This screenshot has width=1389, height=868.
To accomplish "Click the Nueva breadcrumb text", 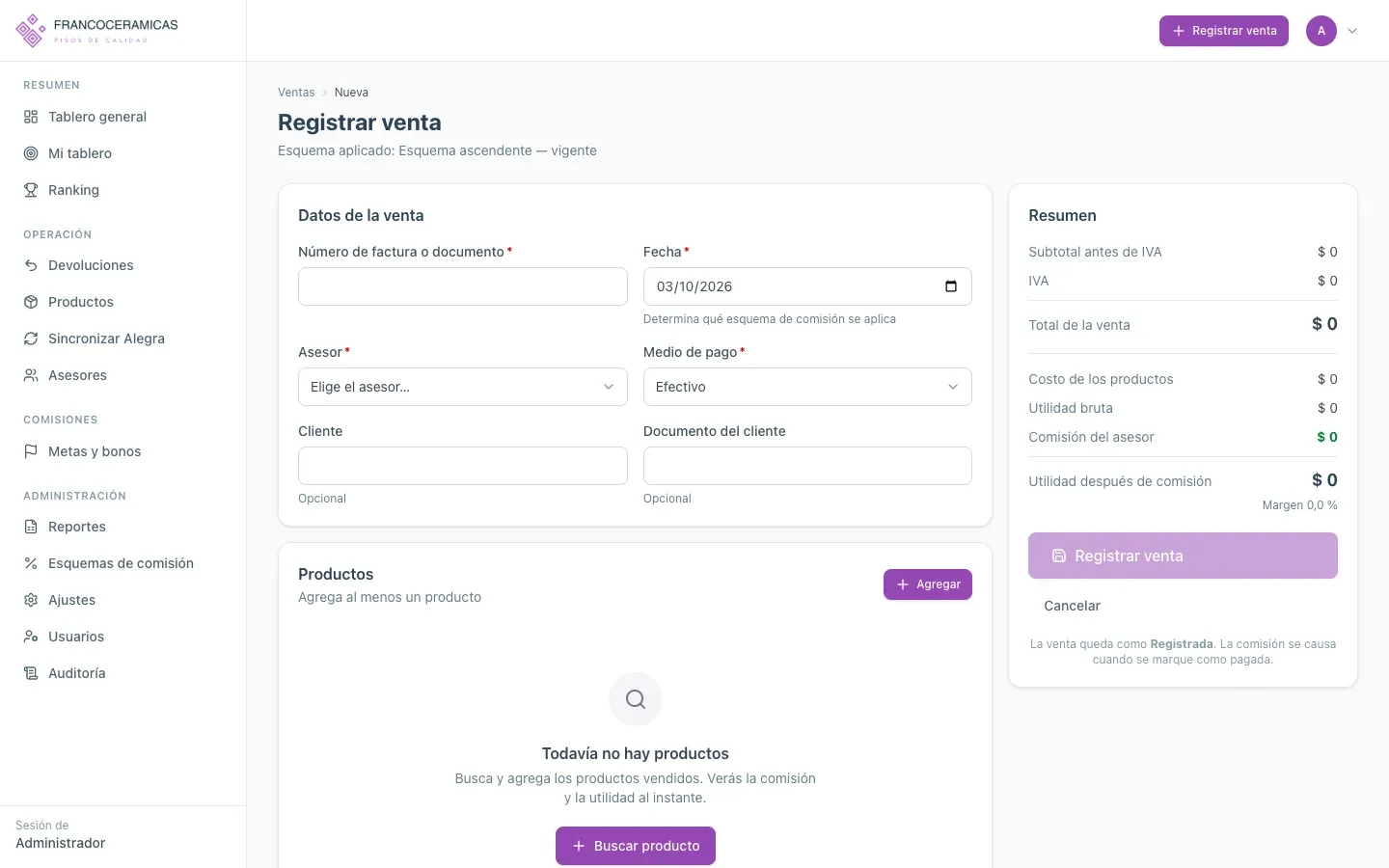I will (x=351, y=93).
